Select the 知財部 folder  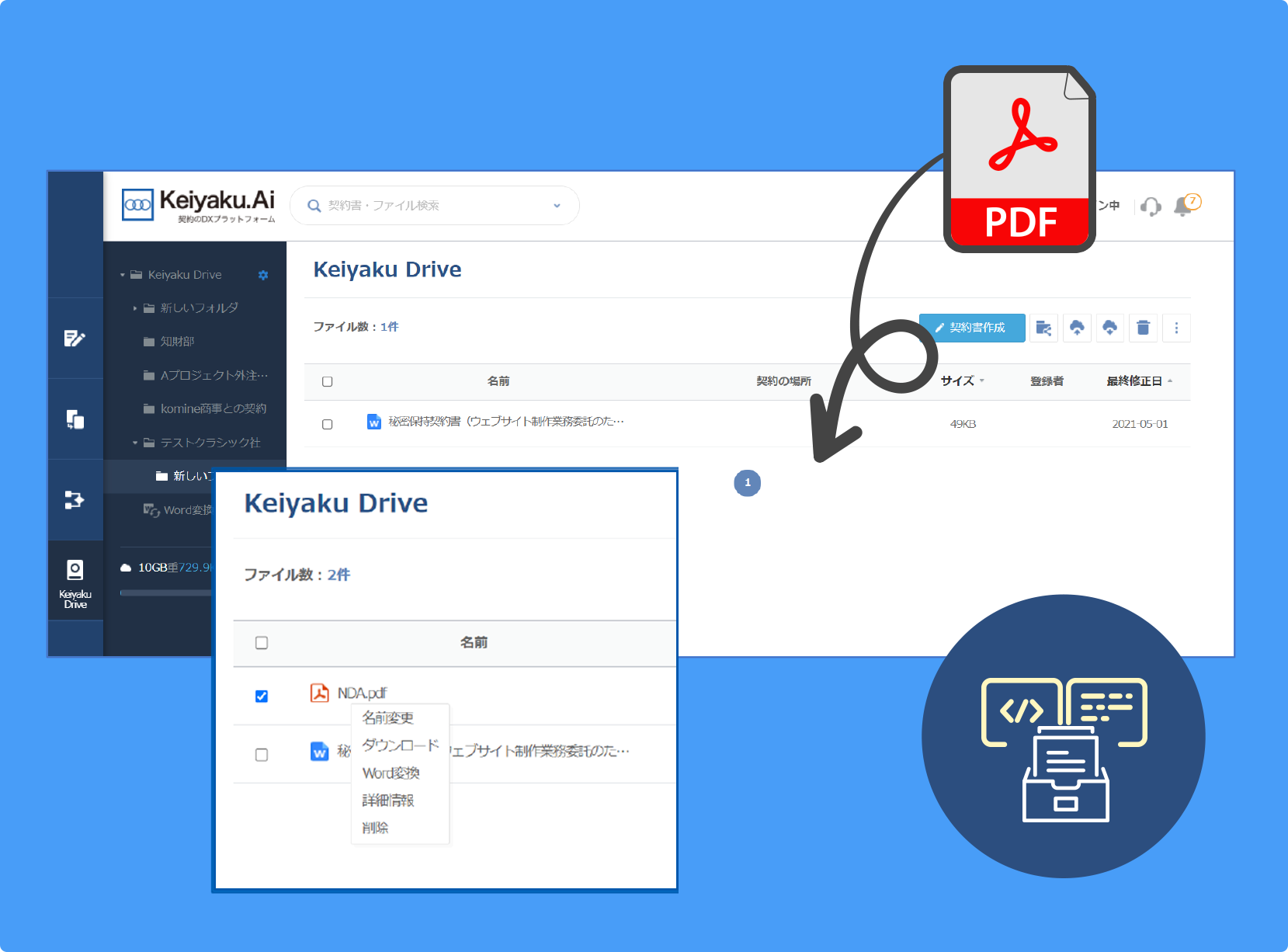point(178,342)
